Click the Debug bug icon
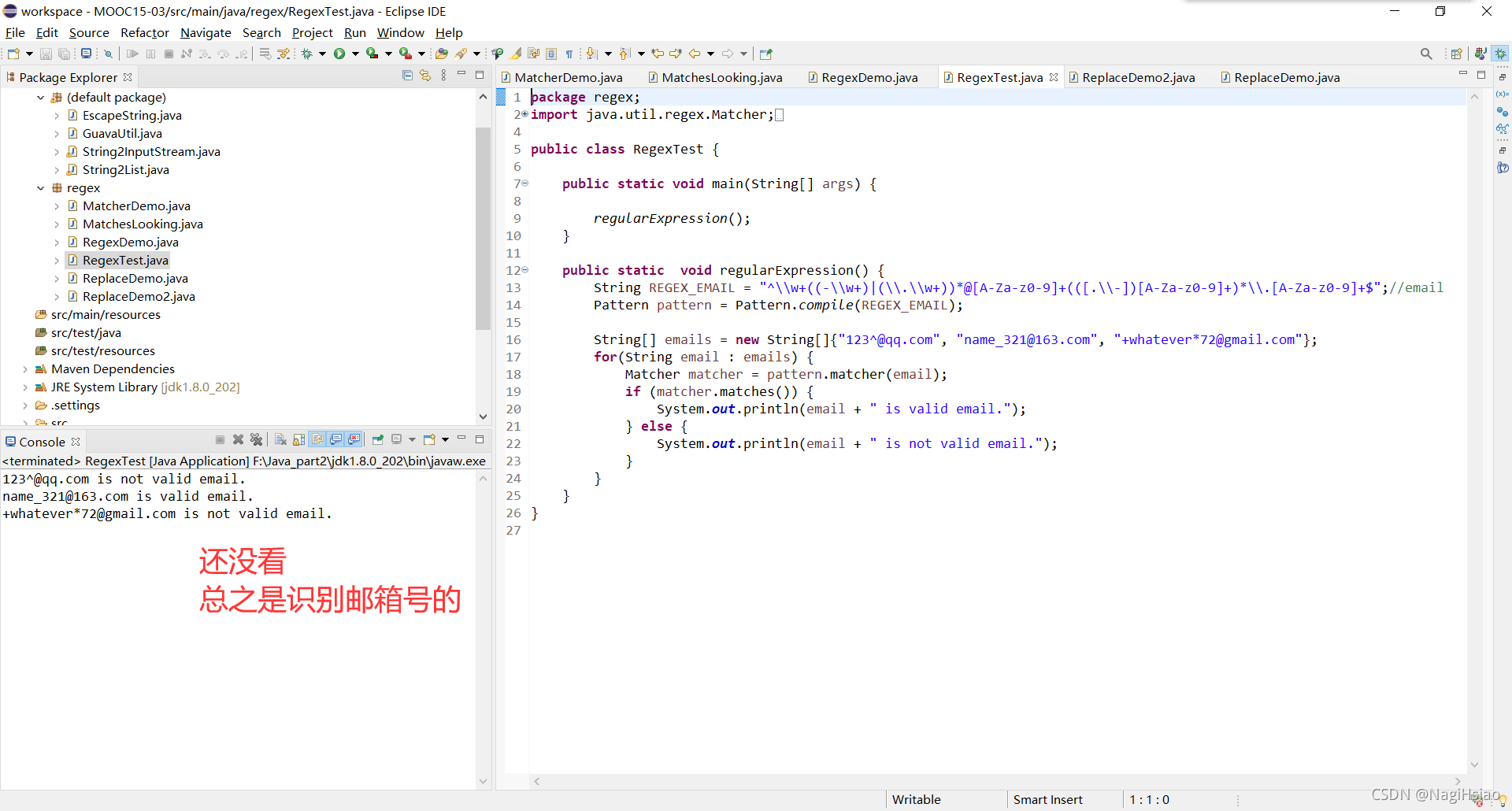This screenshot has width=1512, height=811. tap(307, 54)
